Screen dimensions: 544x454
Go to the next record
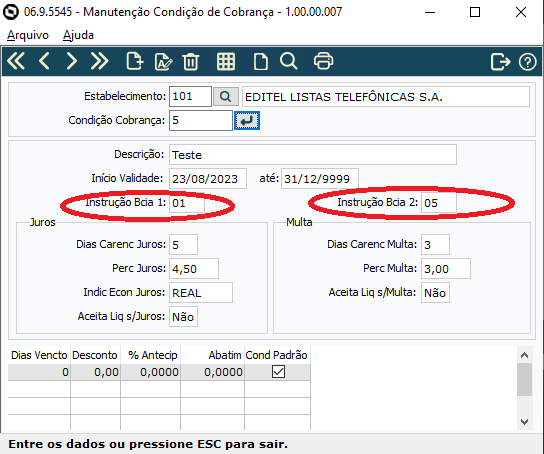pyautogui.click(x=71, y=61)
